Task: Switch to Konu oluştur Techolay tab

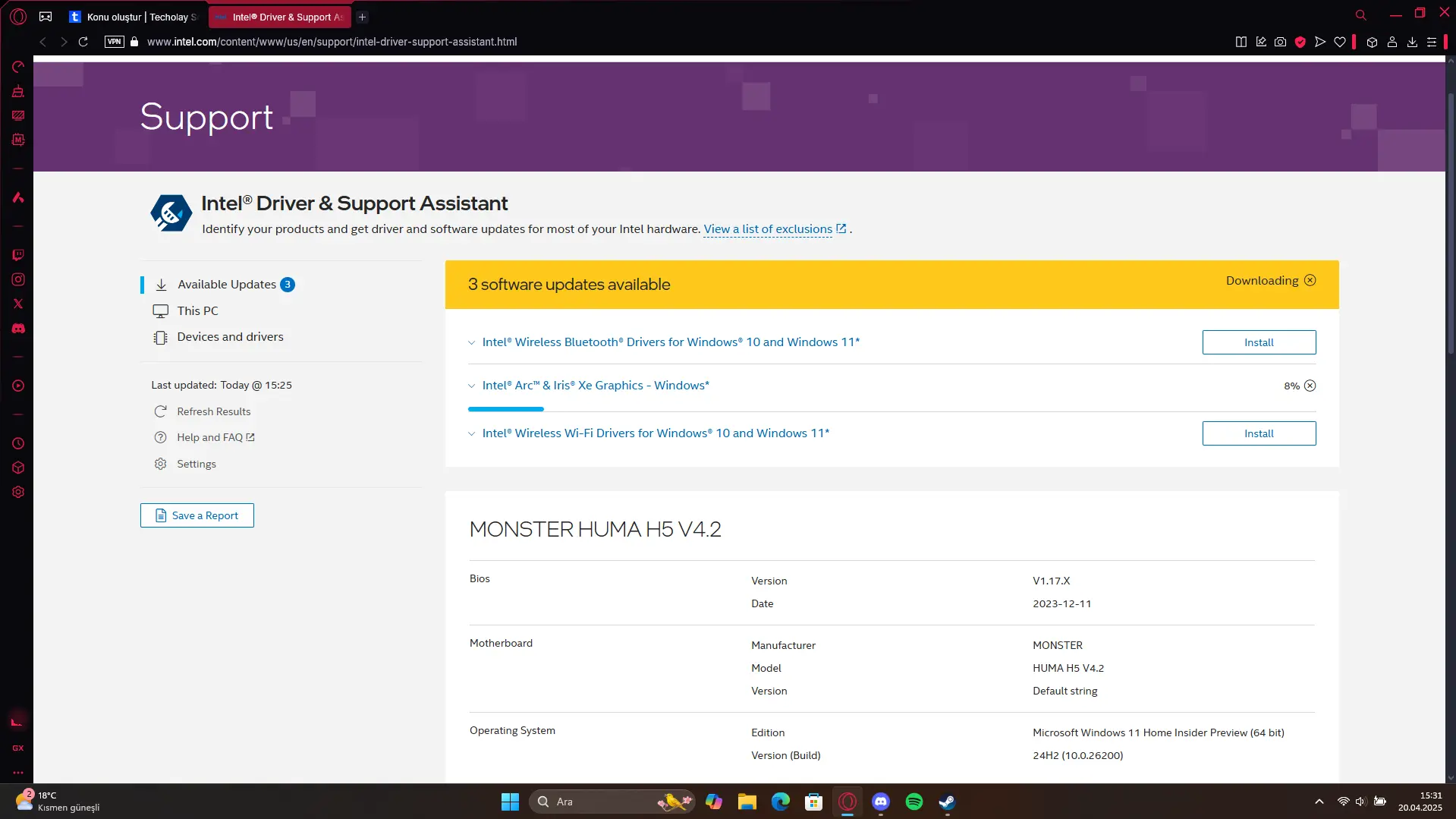Action: pyautogui.click(x=134, y=17)
